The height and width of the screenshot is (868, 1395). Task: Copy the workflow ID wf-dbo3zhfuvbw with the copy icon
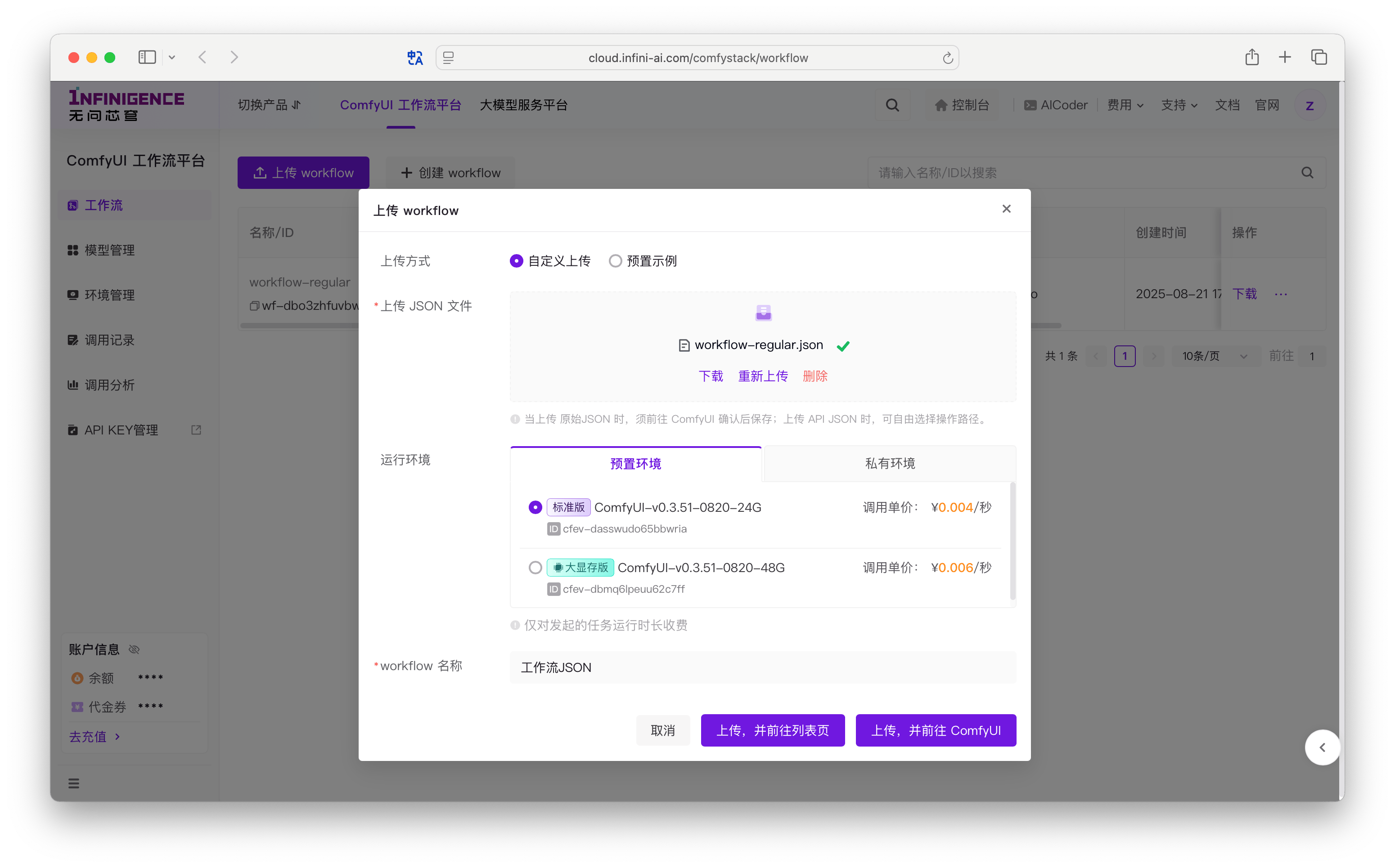254,305
